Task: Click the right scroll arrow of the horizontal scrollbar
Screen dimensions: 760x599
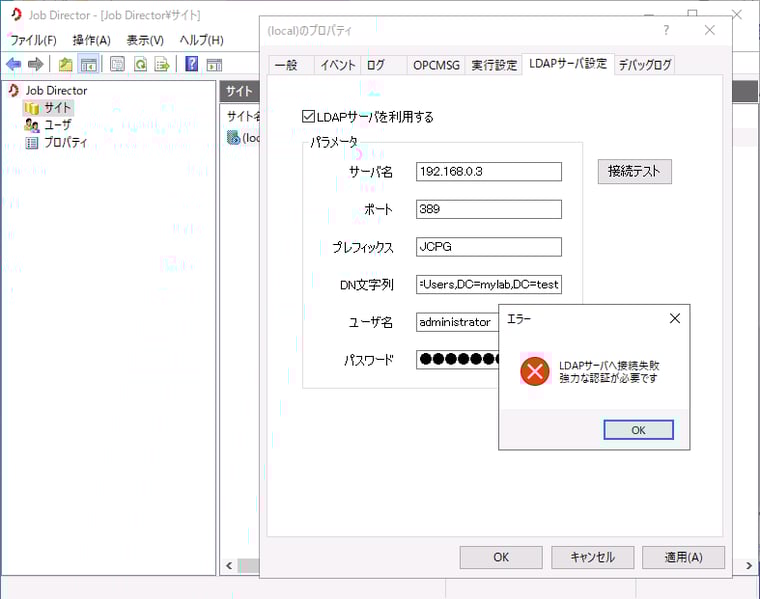Action: 749,565
